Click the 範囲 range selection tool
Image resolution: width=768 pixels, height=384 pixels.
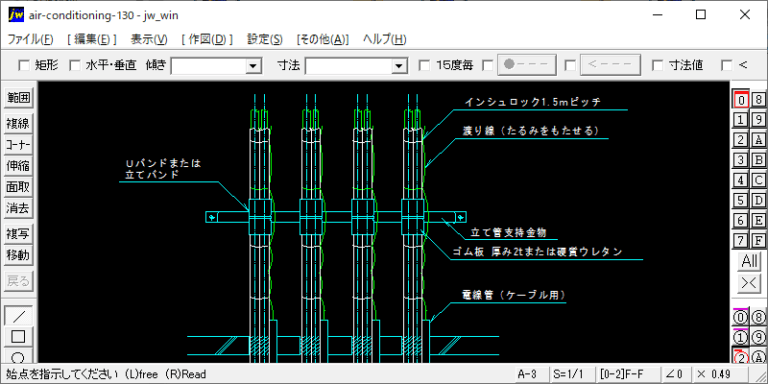pos(18,98)
